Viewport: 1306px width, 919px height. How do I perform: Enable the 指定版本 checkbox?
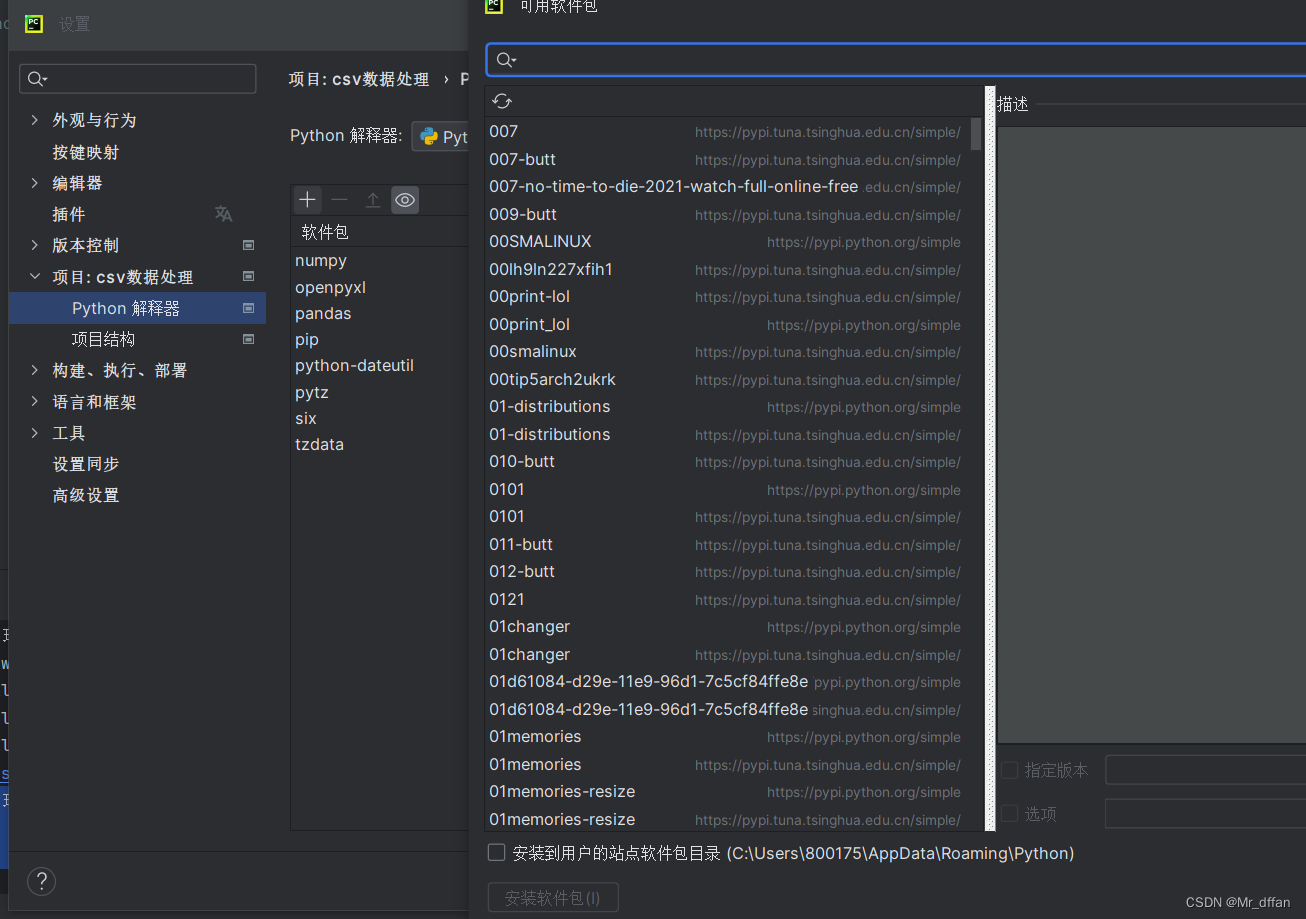1009,770
